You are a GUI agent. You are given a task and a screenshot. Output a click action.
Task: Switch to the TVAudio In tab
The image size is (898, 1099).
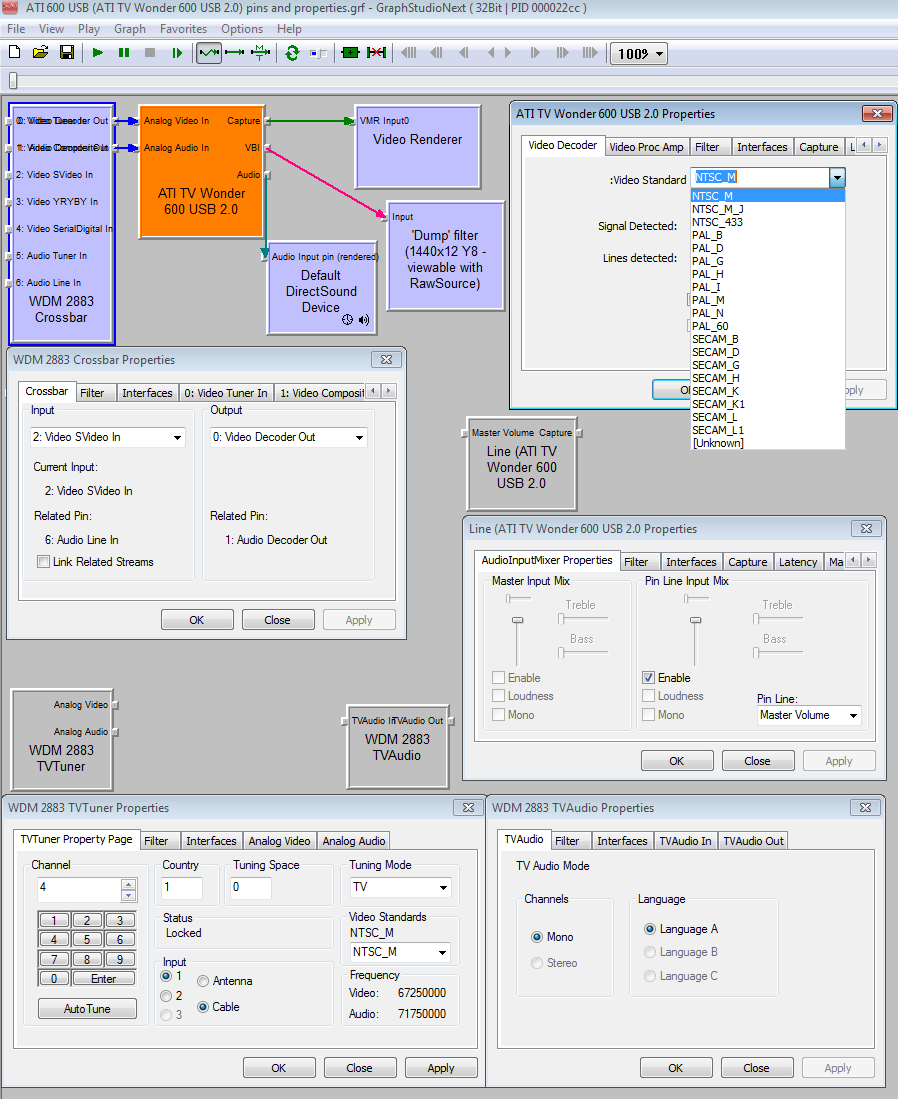[685, 841]
